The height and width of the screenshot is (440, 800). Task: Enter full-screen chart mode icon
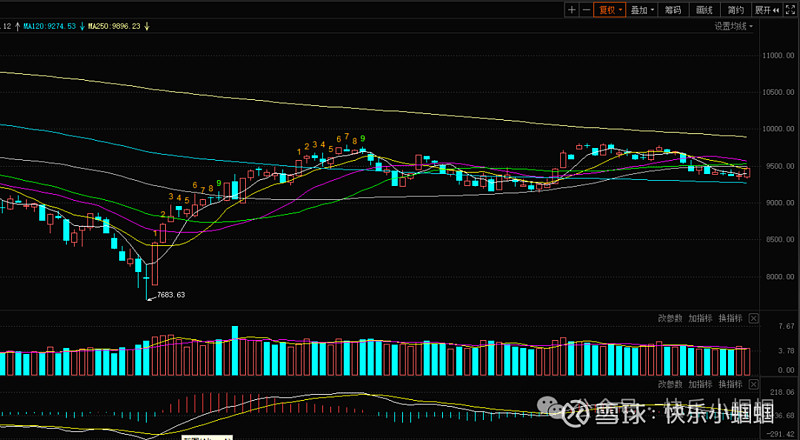pyautogui.click(x=792, y=10)
